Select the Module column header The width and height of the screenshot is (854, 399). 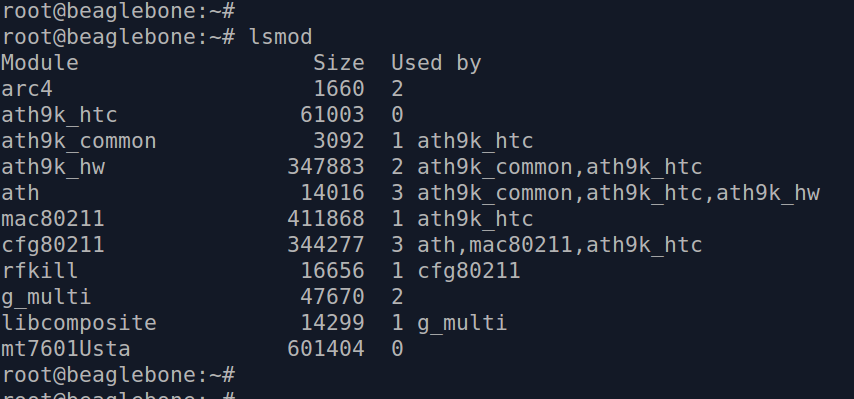point(40,63)
